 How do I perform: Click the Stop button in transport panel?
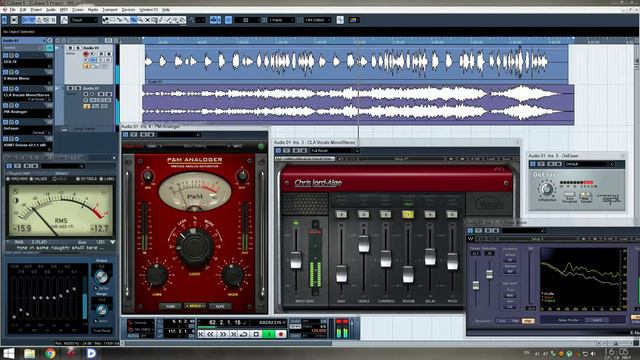coord(256,334)
